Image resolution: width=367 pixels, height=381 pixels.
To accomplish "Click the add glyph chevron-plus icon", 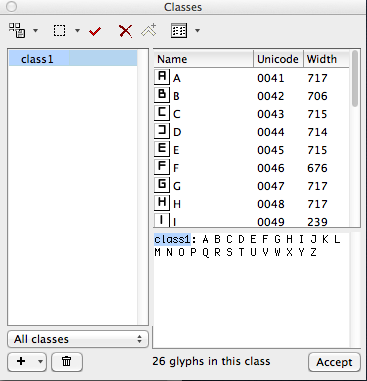I will coord(149,30).
